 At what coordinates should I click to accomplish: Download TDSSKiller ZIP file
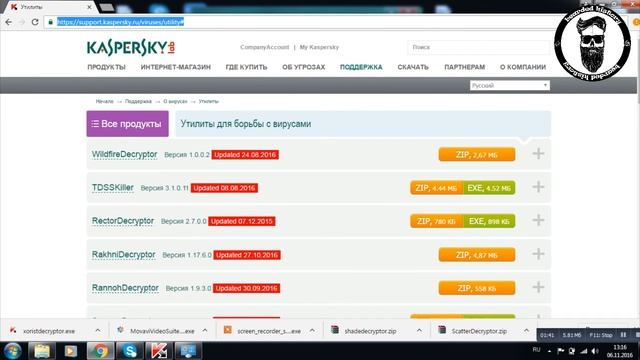point(436,188)
